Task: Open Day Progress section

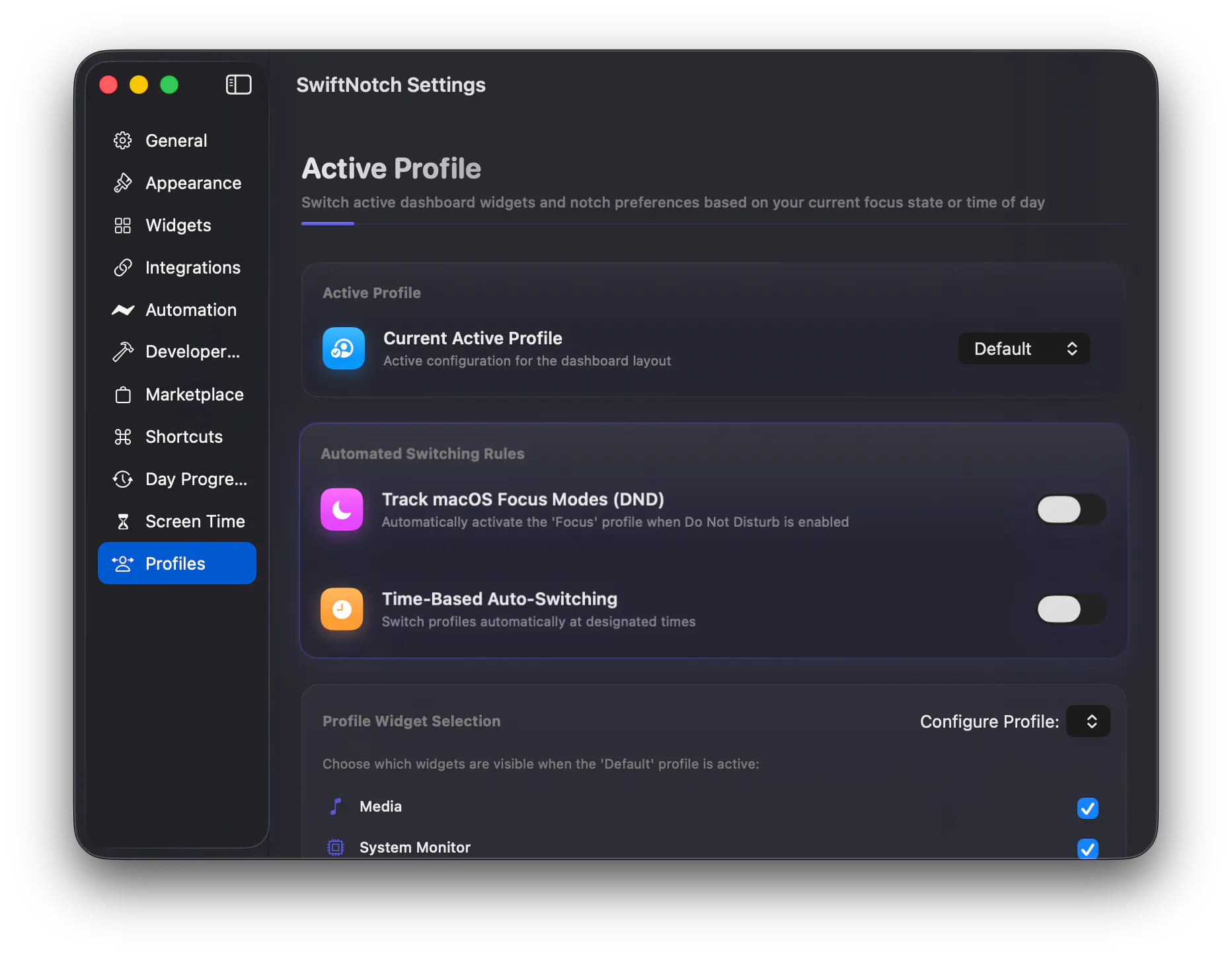Action: point(177,479)
